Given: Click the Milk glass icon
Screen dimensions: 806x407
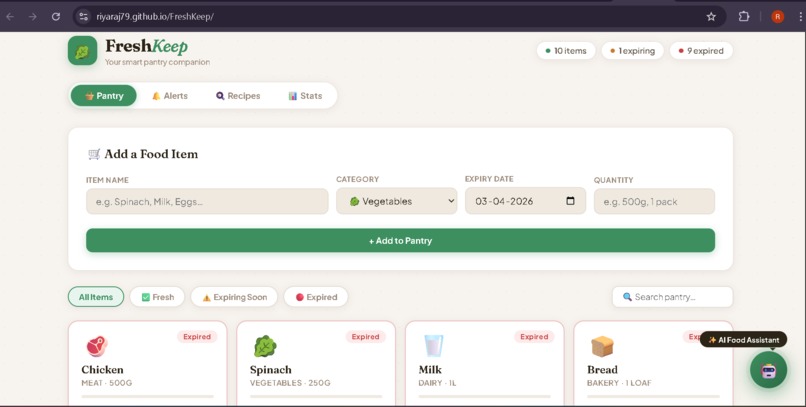Looking at the screenshot, I should 433,346.
